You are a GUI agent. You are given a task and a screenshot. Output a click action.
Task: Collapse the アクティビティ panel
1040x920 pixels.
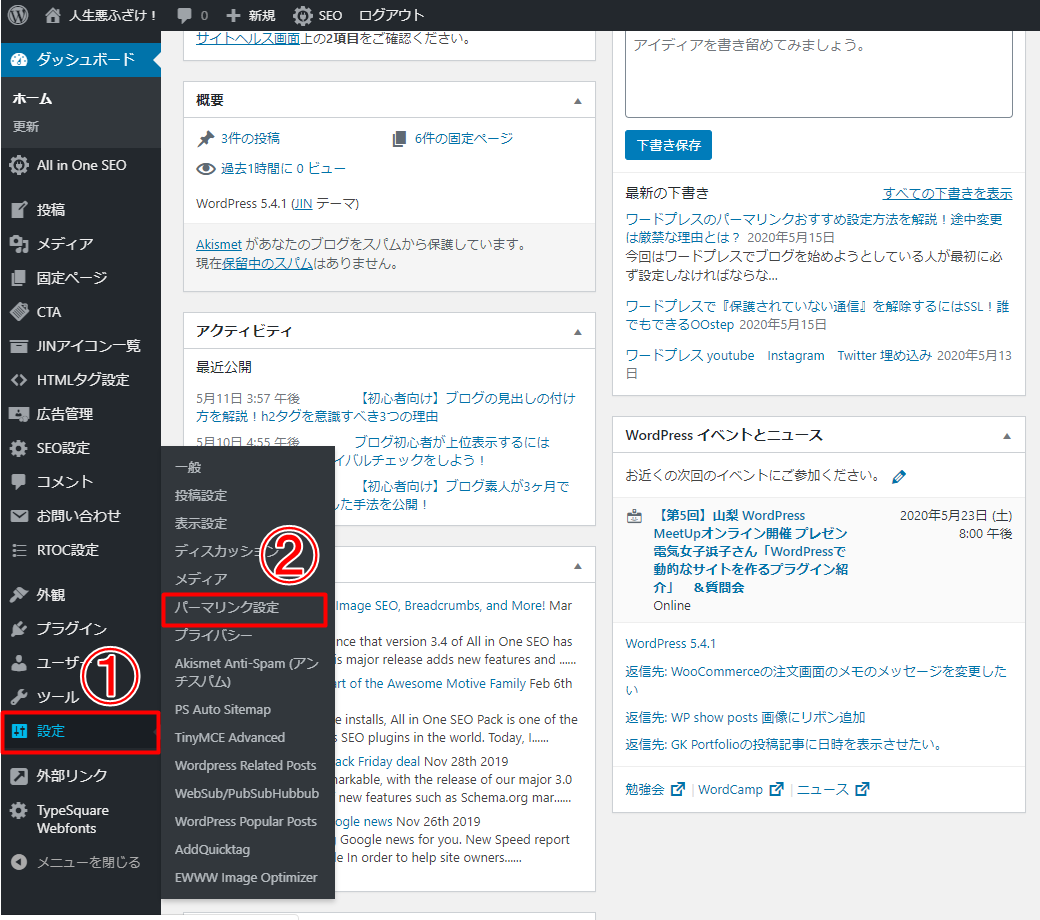coord(578,332)
